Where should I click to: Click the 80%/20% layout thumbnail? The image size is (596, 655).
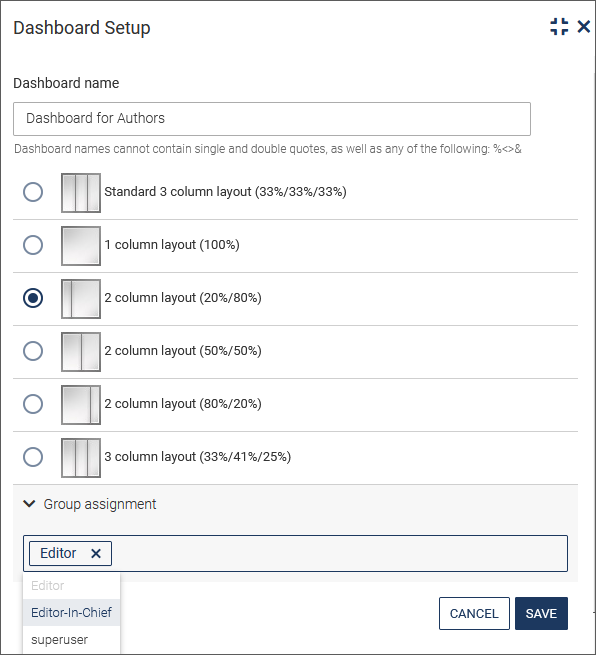[x=81, y=405]
